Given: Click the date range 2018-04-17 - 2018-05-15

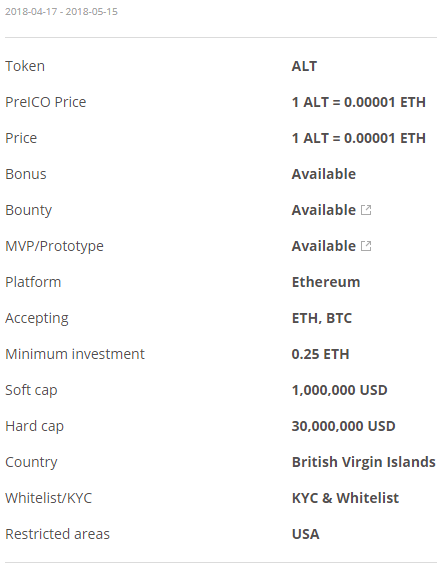Looking at the screenshot, I should pos(61,12).
